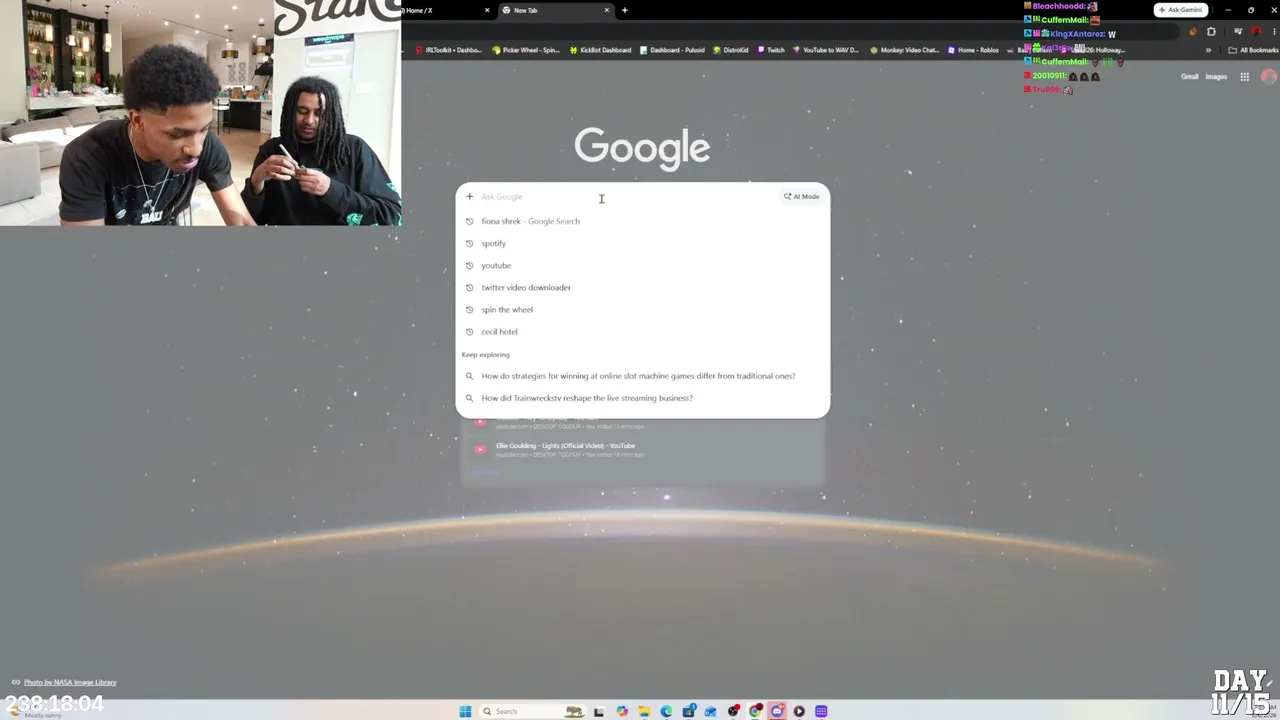This screenshot has height=720, width=1280.
Task: Click the plus icon in the search box
Action: [469, 196]
